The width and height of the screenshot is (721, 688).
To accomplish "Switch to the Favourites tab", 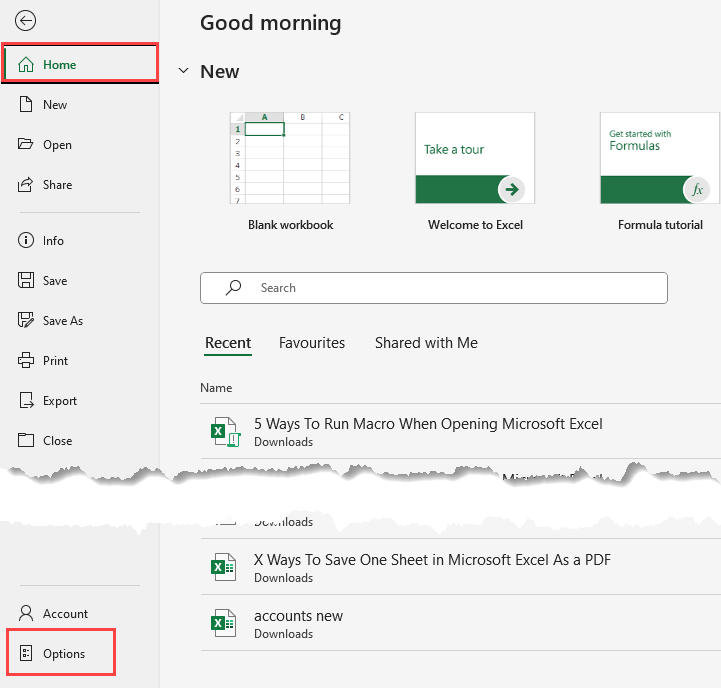I will (312, 343).
